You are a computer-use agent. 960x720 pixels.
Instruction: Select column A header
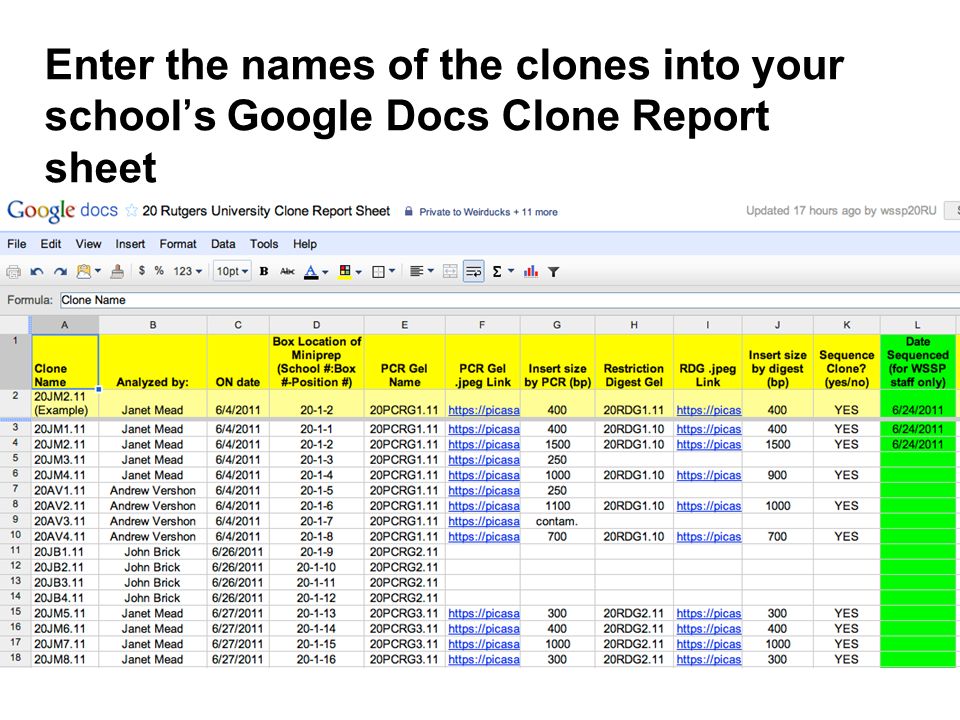pyautogui.click(x=64, y=325)
